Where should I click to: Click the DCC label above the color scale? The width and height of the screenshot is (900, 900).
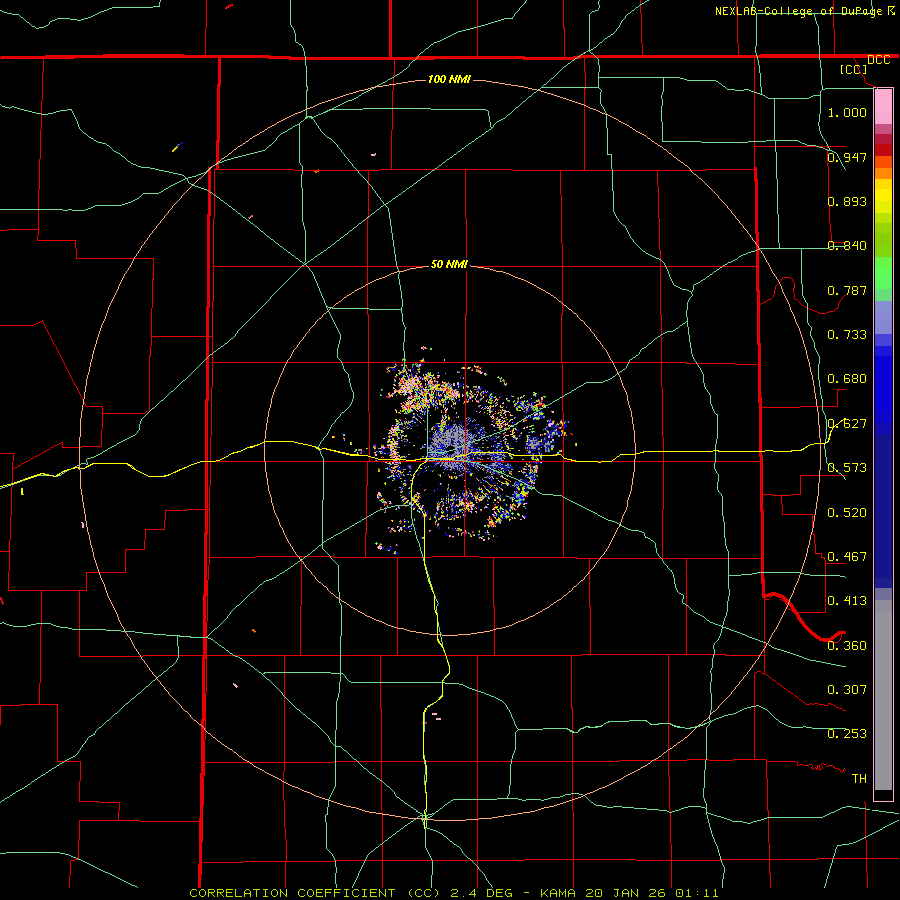878,60
